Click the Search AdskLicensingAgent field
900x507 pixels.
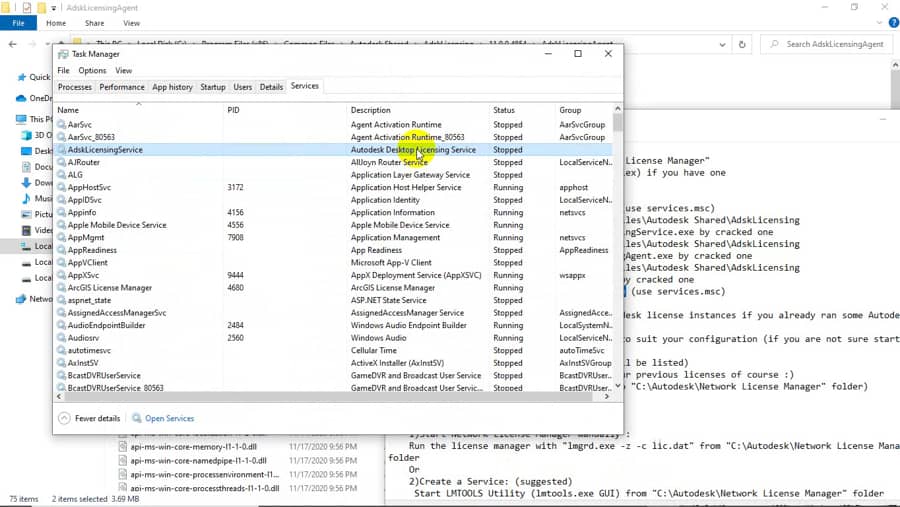pos(827,44)
